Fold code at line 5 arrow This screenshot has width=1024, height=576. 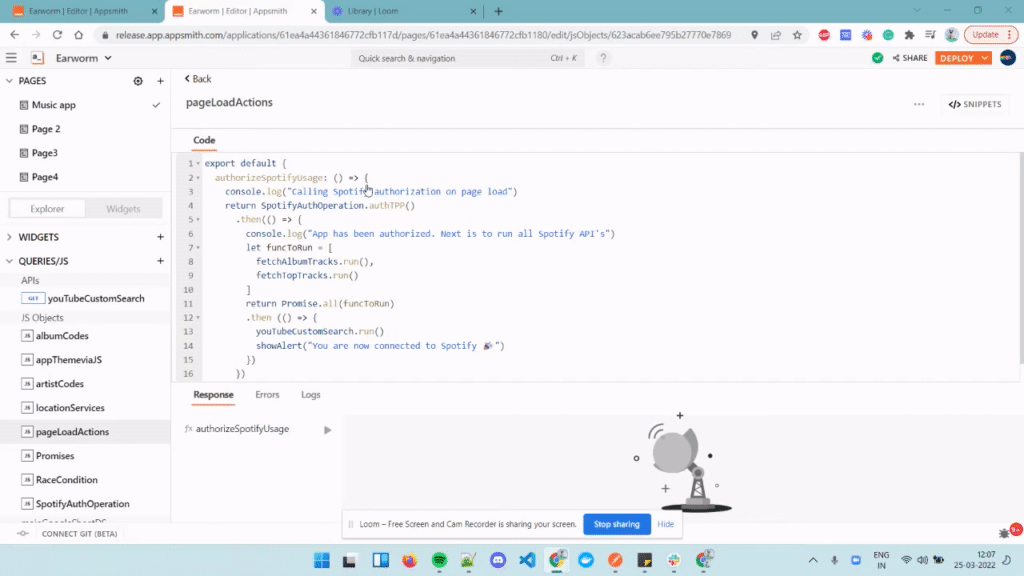[x=198, y=219]
